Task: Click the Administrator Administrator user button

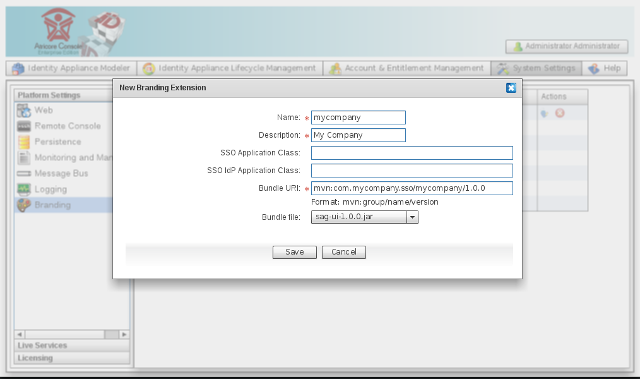Action: (567, 47)
